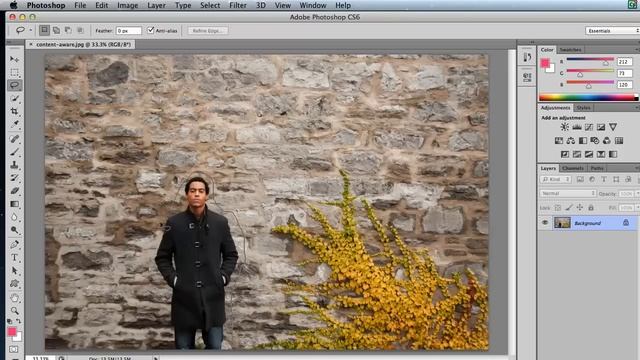Select the Dodge tool
Image resolution: width=640 pixels, height=360 pixels.
click(14, 230)
